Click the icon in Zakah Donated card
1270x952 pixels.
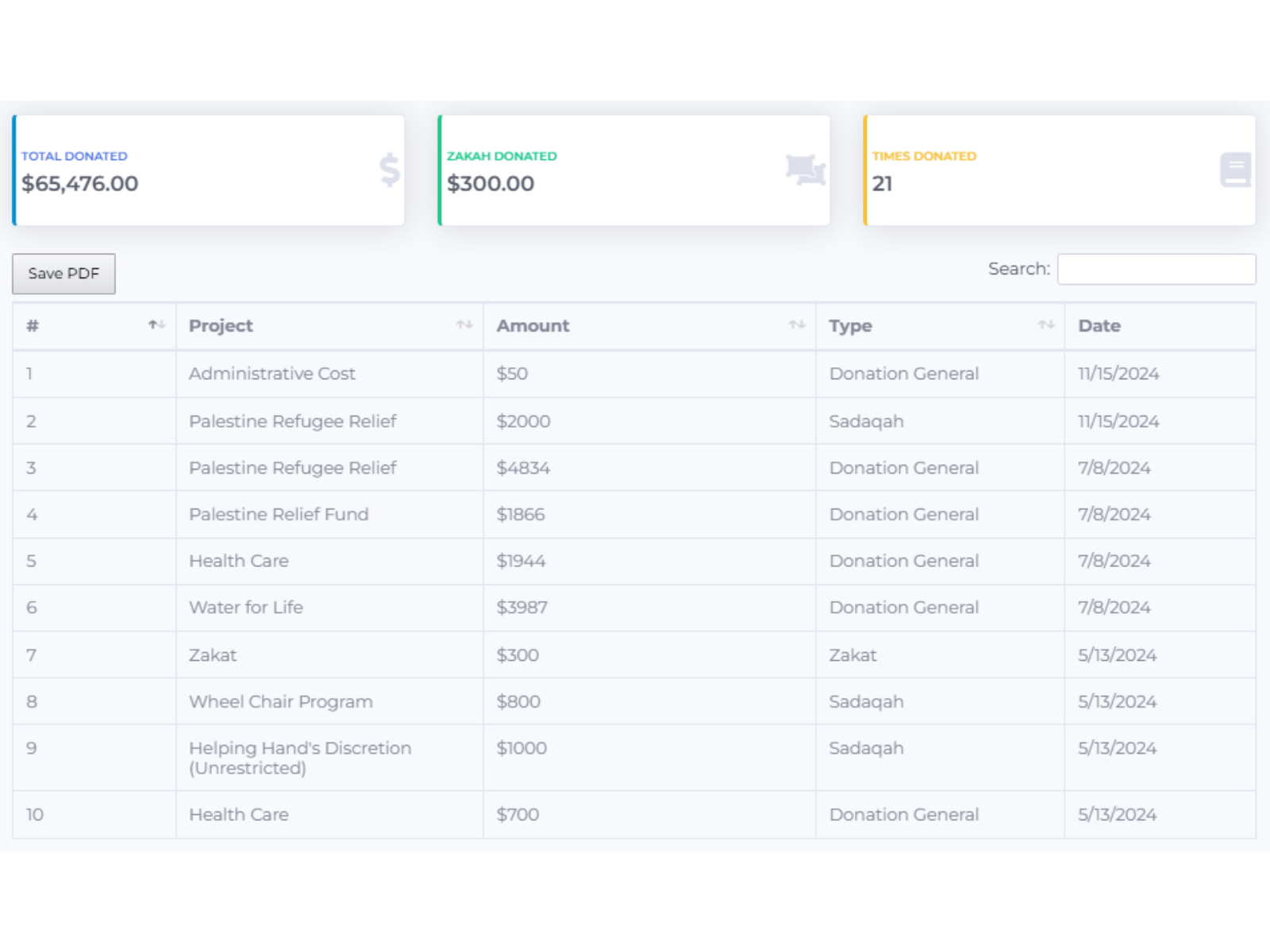tap(806, 170)
